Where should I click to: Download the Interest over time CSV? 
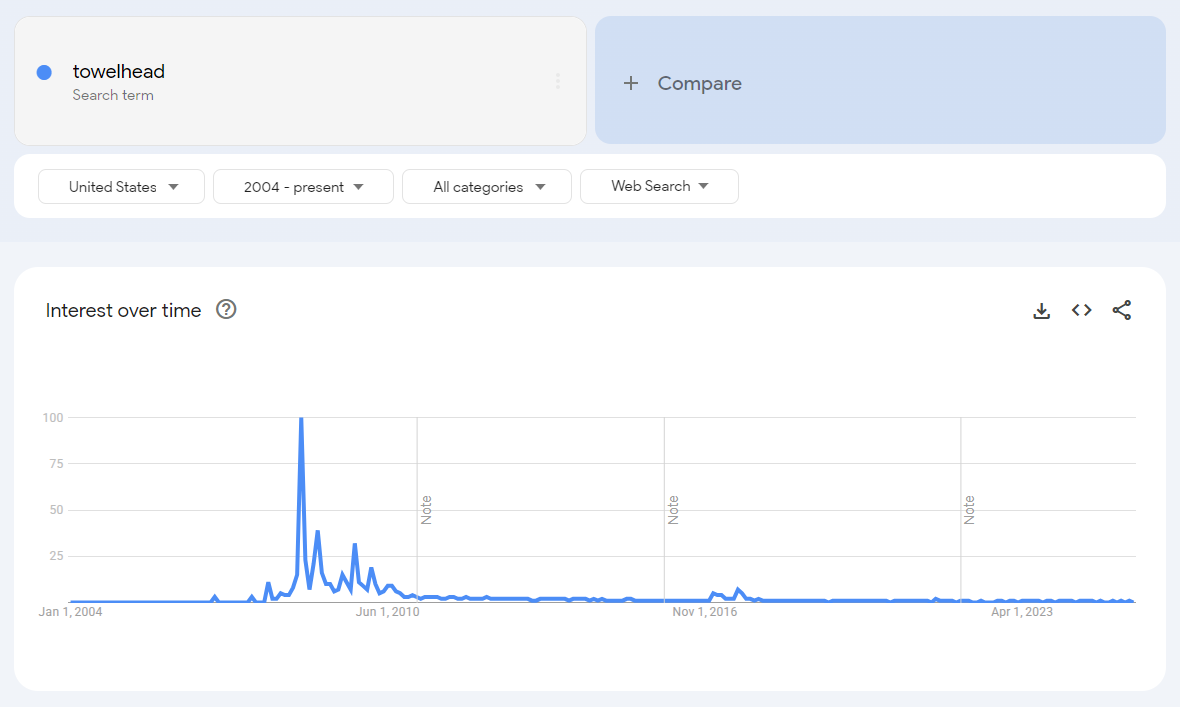coord(1042,310)
